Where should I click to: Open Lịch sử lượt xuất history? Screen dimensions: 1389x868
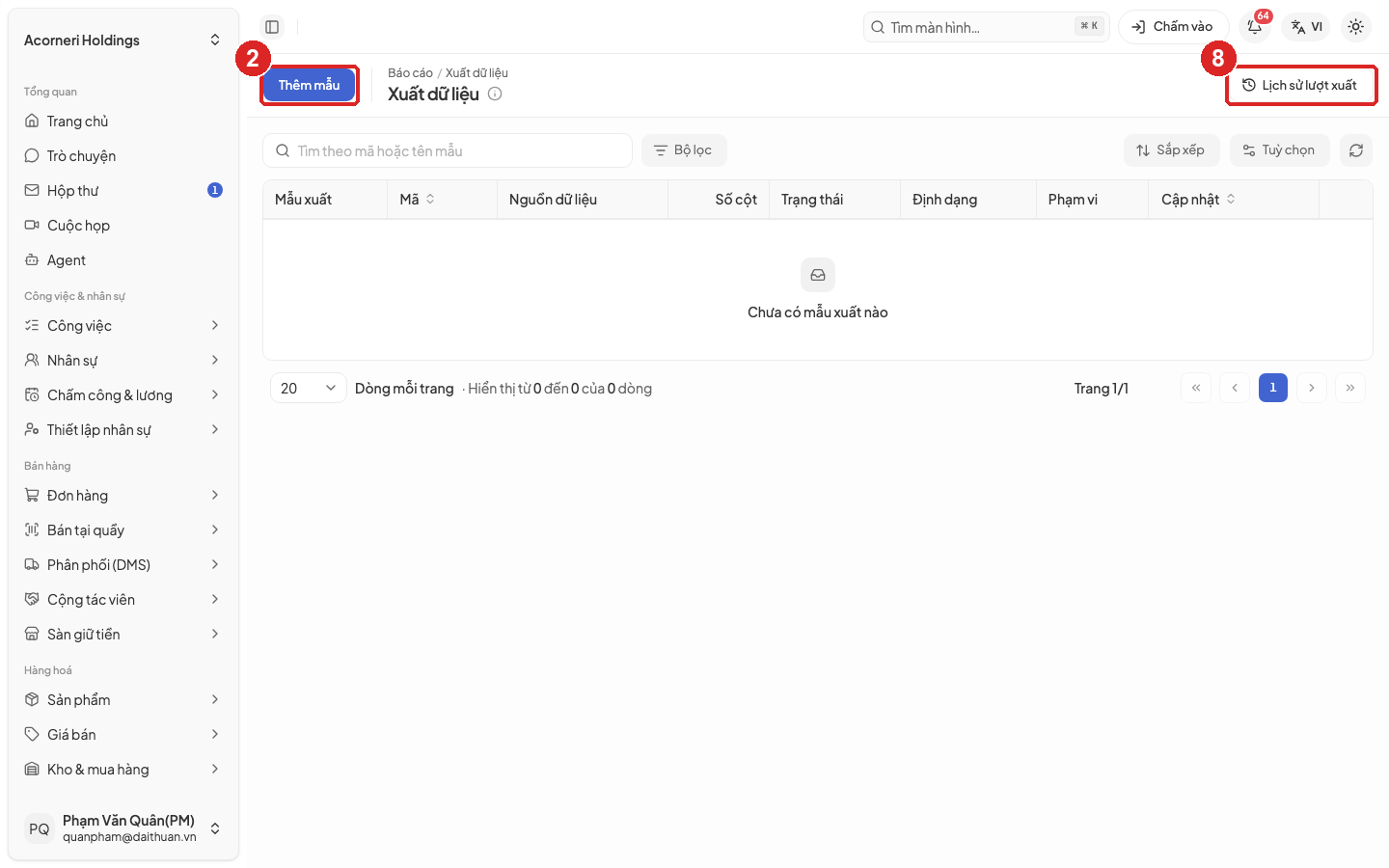tap(1301, 86)
